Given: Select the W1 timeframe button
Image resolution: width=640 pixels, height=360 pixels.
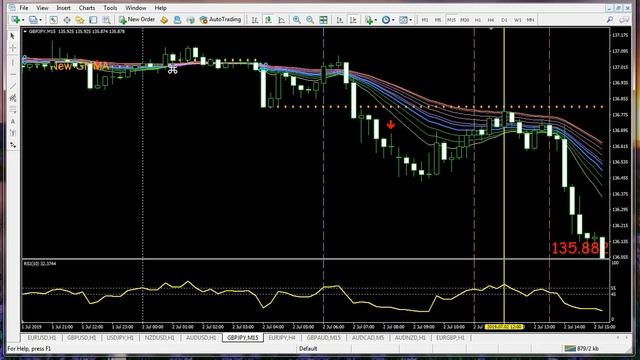Looking at the screenshot, I should [x=517, y=20].
